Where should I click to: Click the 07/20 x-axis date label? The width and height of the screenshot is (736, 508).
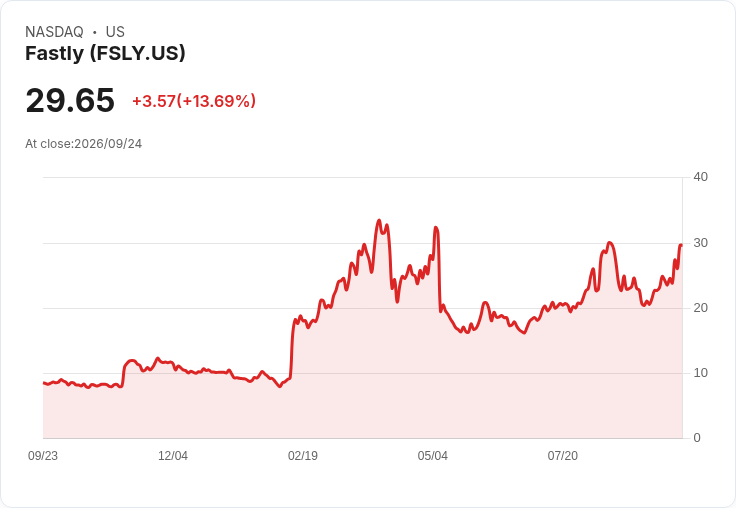click(x=562, y=456)
